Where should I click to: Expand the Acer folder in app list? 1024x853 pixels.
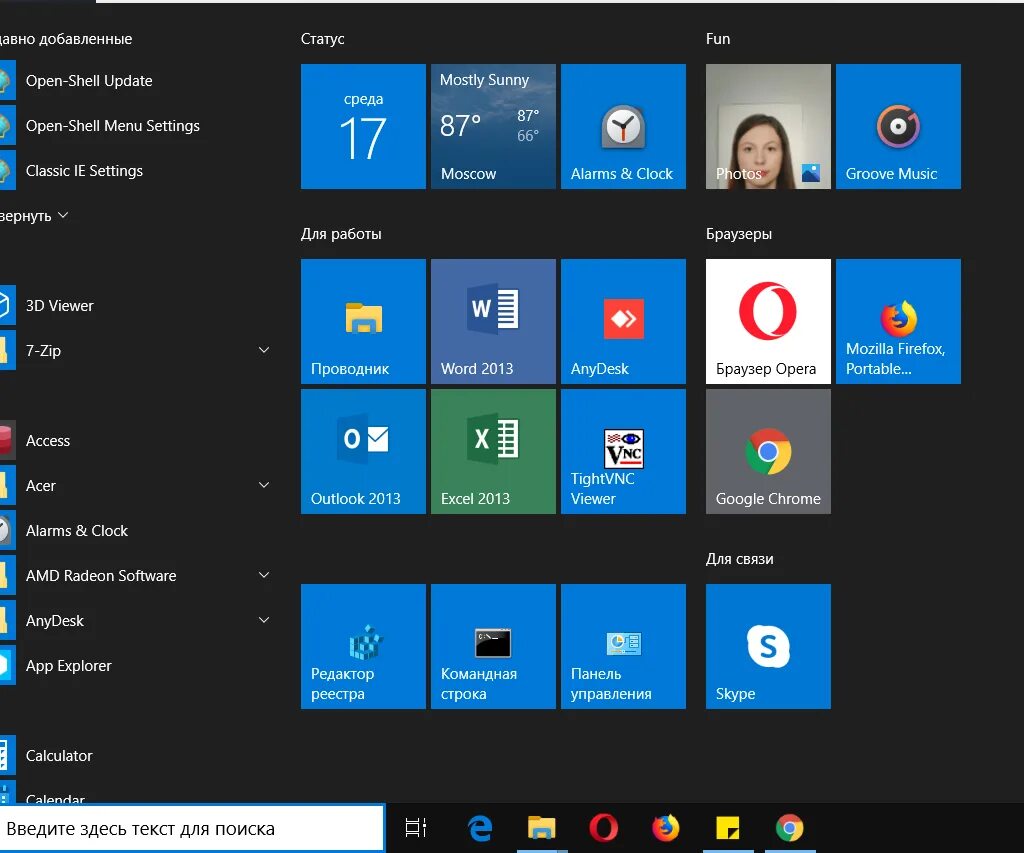pos(264,485)
